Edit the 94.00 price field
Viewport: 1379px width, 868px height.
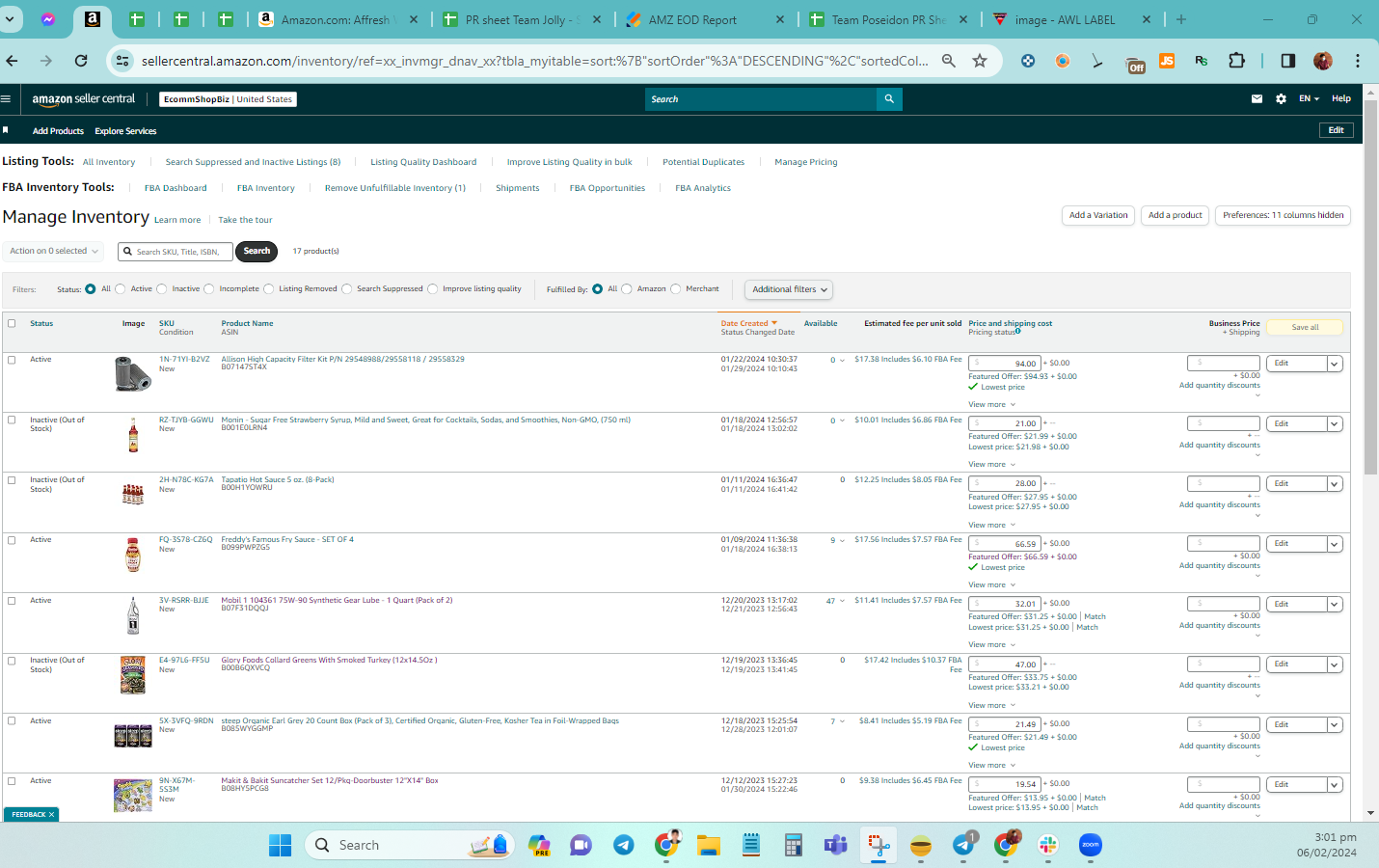(1004, 364)
